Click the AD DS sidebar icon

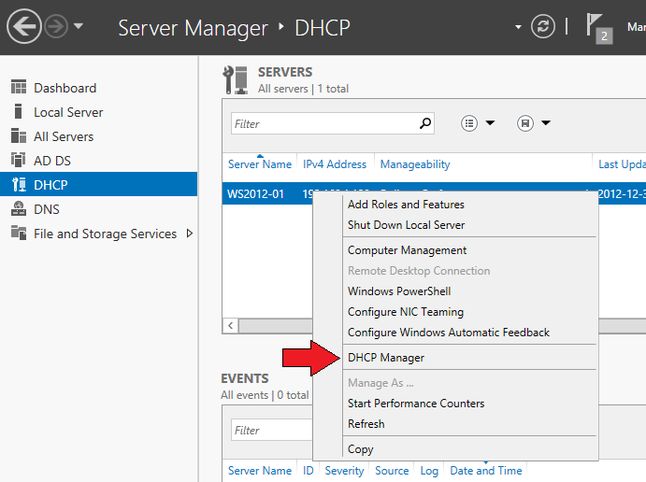point(19,160)
